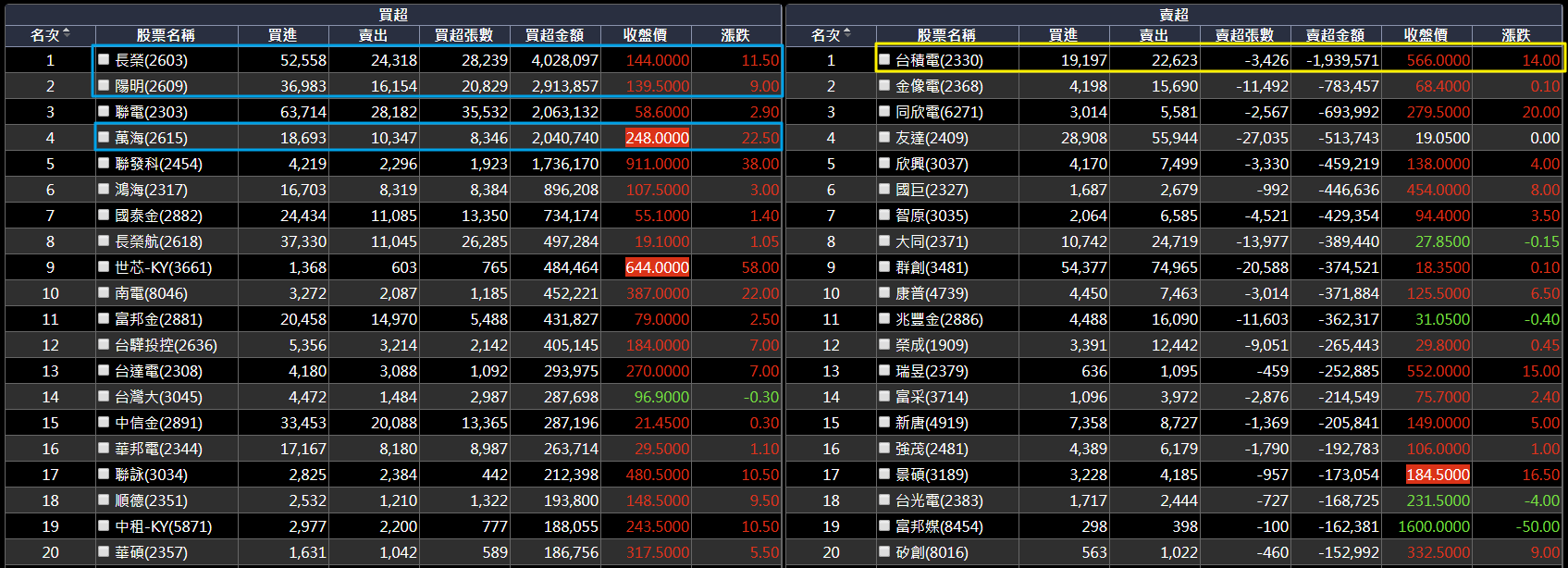Click highlighted closing price 184.5000
Image resolution: width=1568 pixels, height=568 pixels.
1438,475
